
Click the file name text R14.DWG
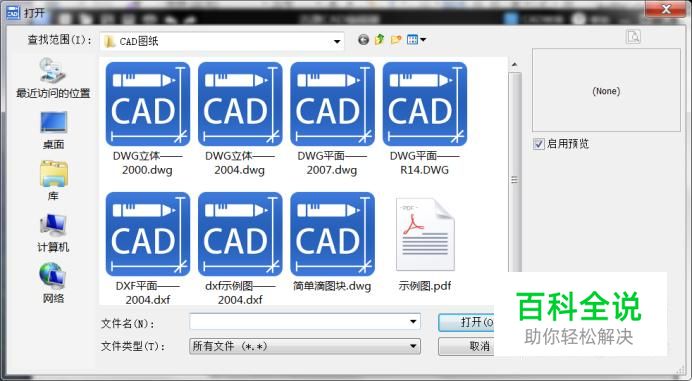(x=425, y=170)
